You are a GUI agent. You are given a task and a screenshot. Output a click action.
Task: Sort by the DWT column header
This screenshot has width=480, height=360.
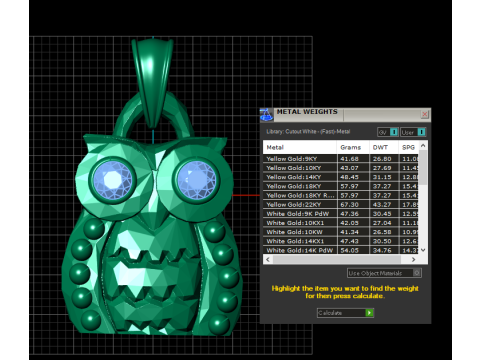(384, 147)
